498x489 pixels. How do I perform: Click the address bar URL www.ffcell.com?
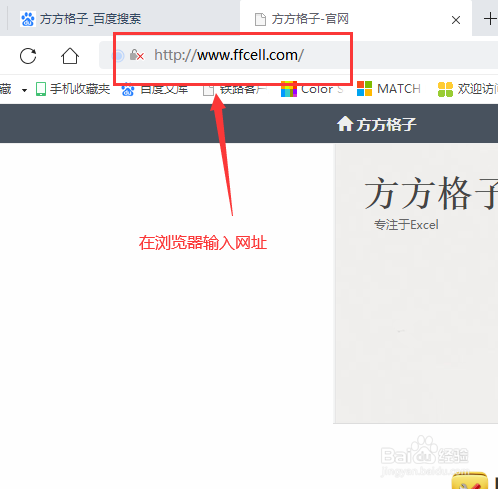tap(229, 55)
